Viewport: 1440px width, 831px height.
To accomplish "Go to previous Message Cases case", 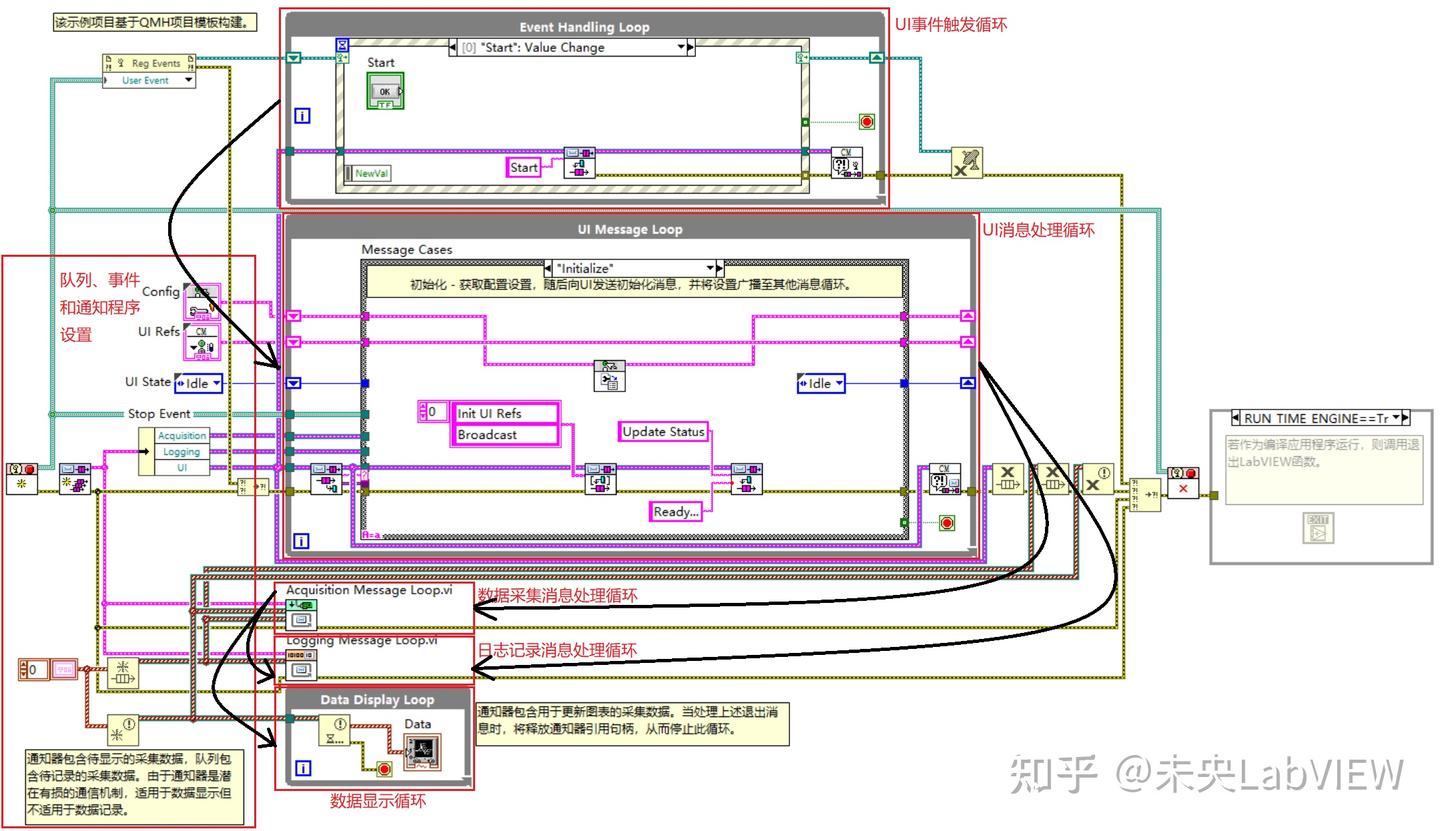I will 550,268.
